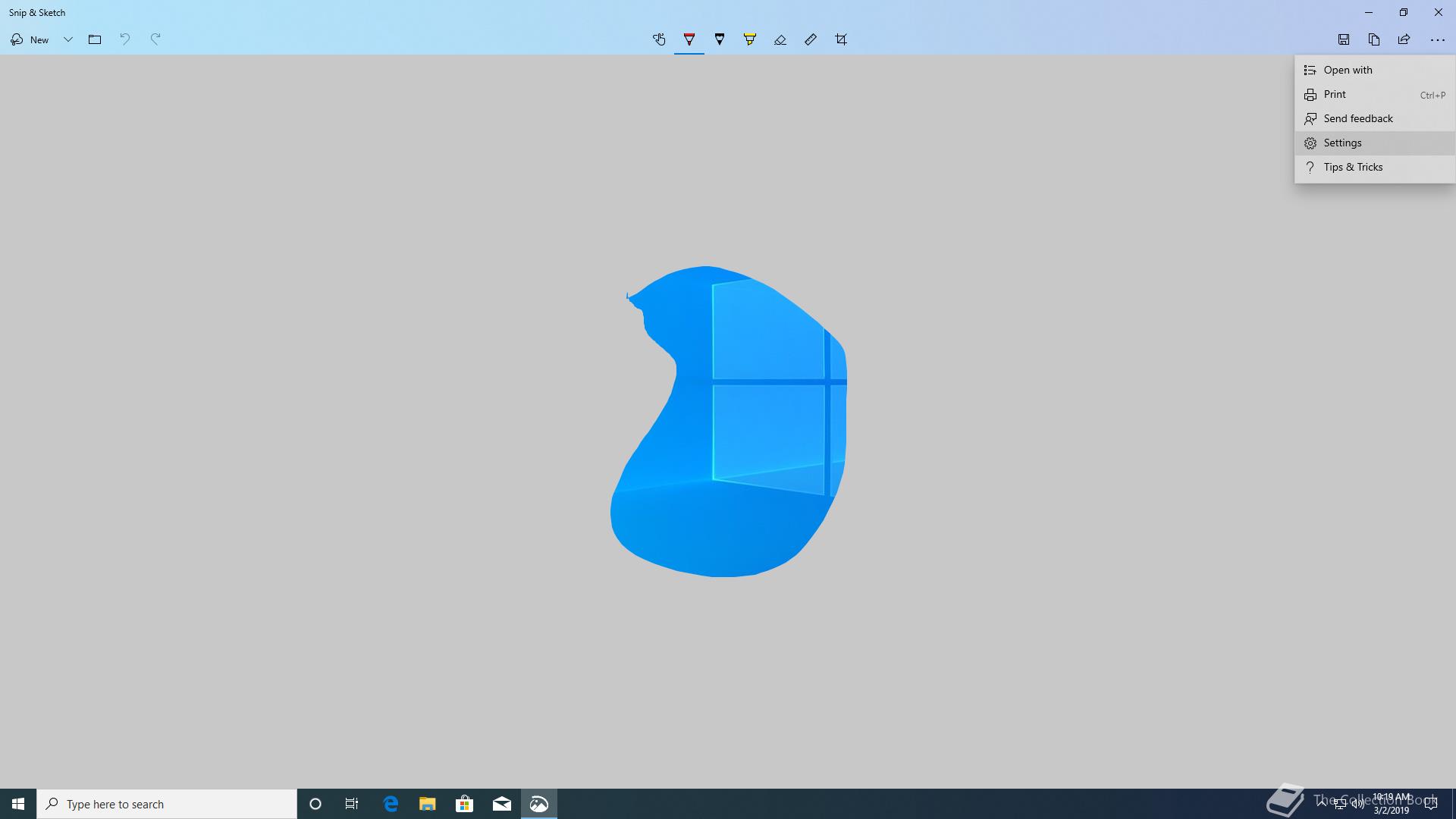Image resolution: width=1456 pixels, height=819 pixels.
Task: Open Cortana from taskbar
Action: click(315, 804)
